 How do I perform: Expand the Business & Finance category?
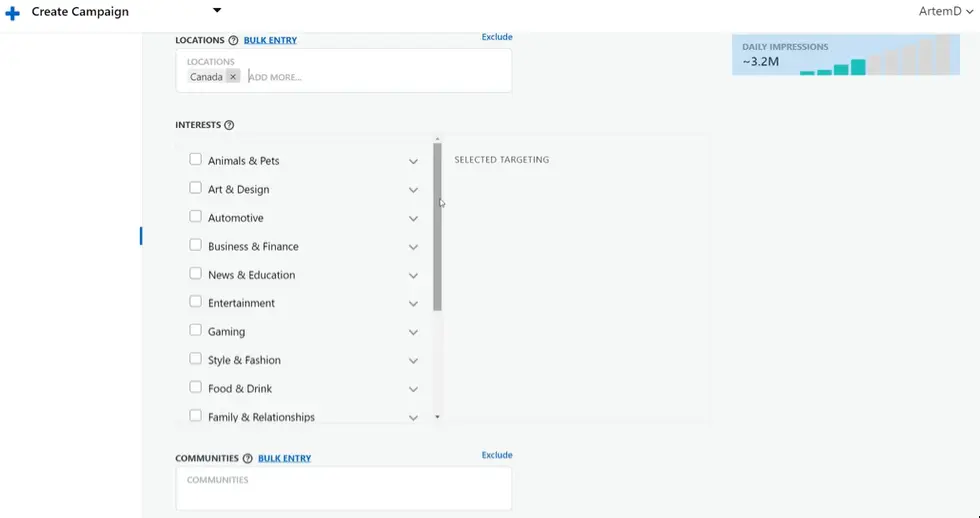413,247
